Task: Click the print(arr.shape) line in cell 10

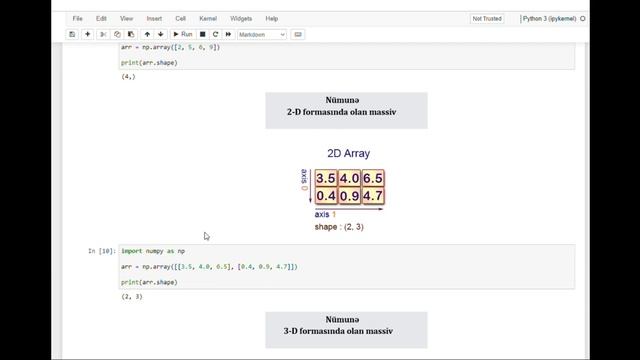Action: 149,282
